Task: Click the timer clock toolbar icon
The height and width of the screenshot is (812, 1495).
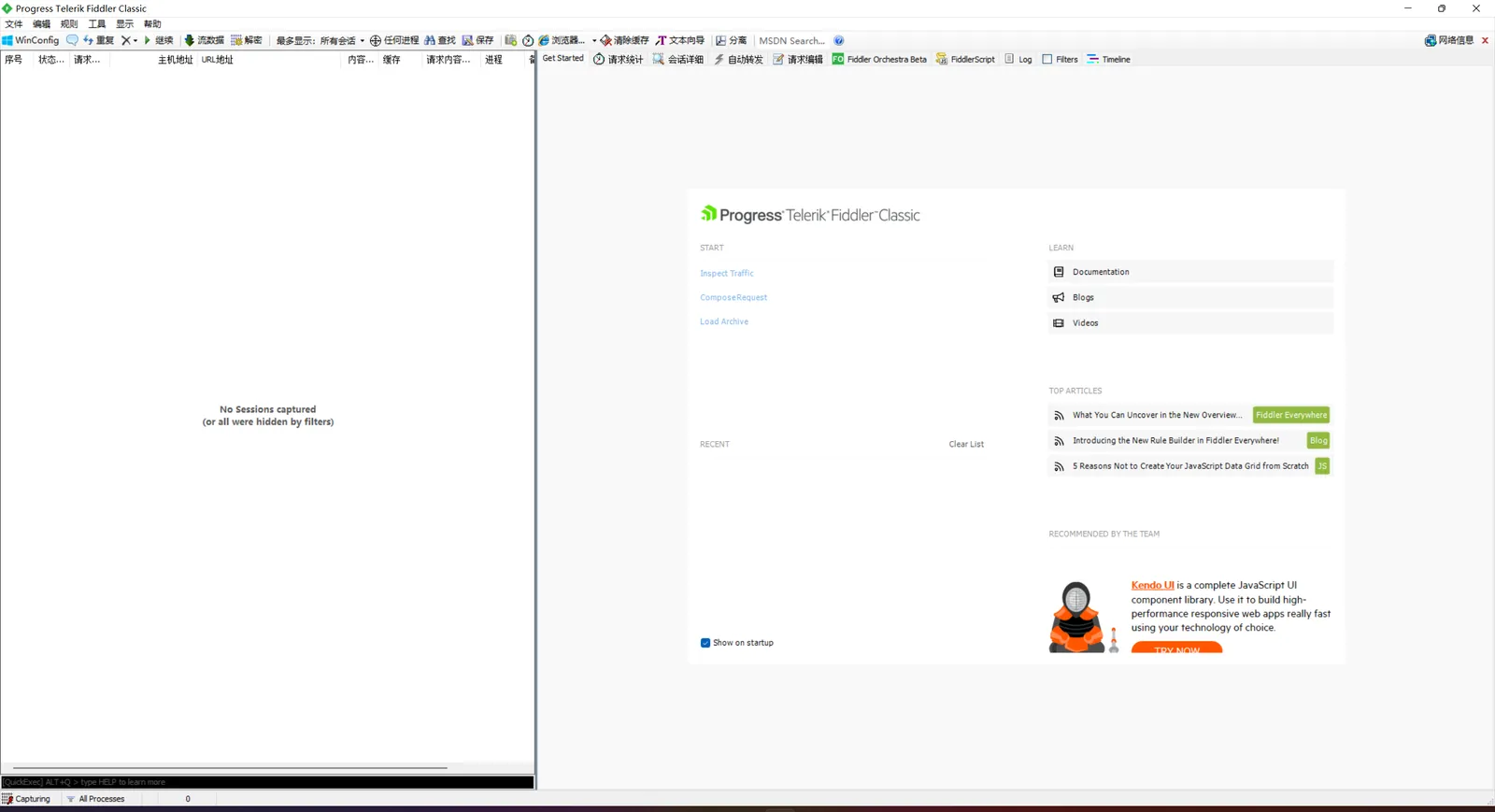Action: [528, 40]
